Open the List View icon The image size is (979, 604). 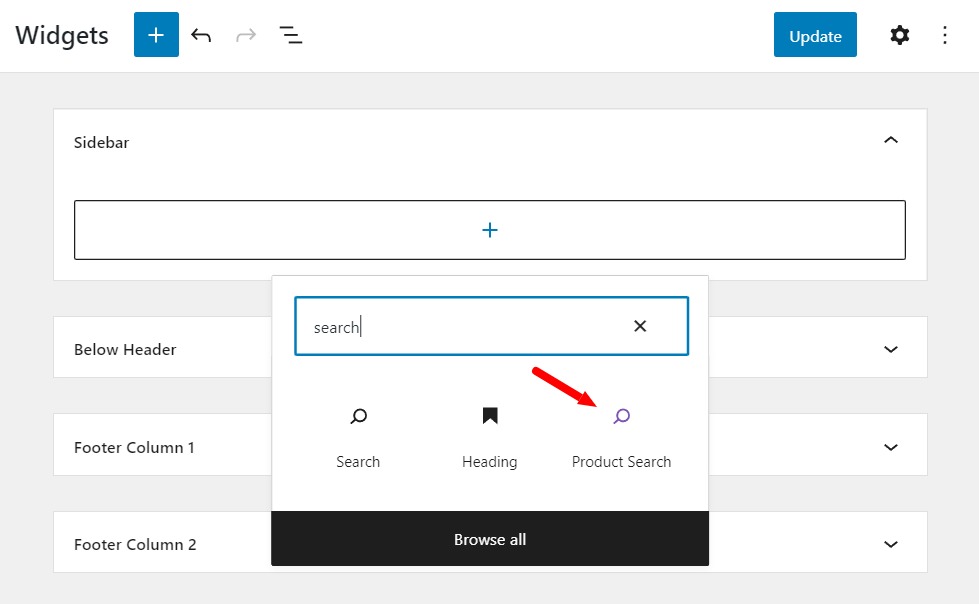click(291, 35)
